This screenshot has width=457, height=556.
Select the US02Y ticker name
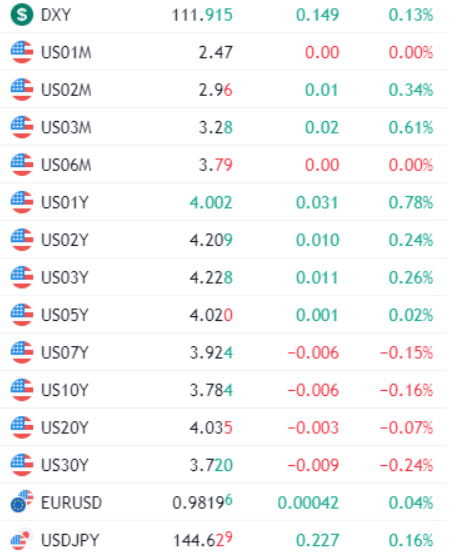(65, 240)
